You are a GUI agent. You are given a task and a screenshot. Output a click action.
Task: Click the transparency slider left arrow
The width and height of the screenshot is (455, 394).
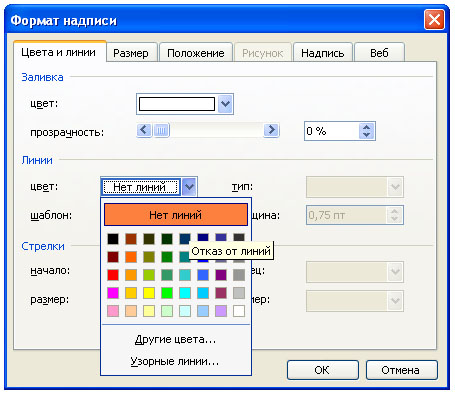144,130
